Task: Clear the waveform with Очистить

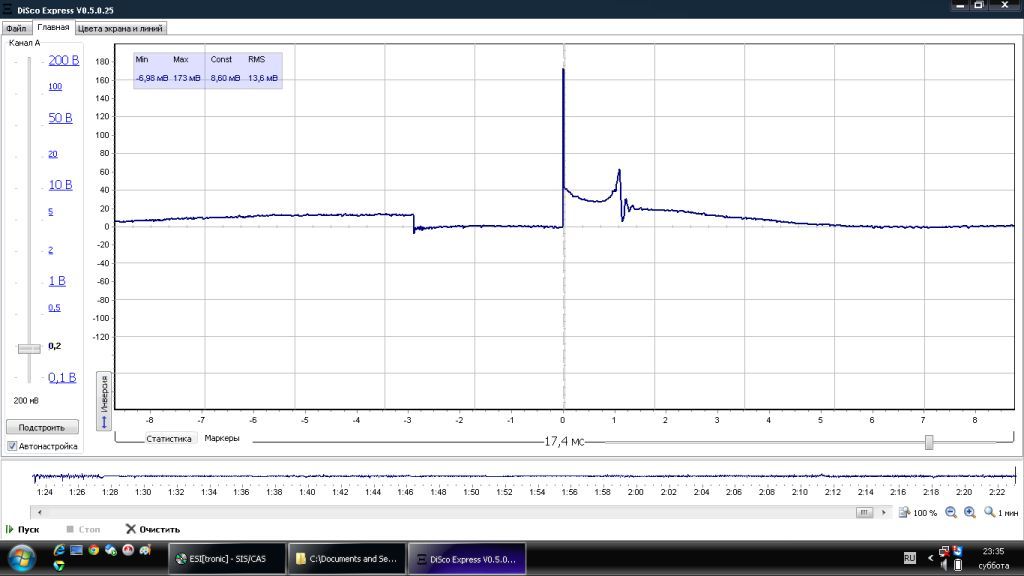Action: (153, 529)
